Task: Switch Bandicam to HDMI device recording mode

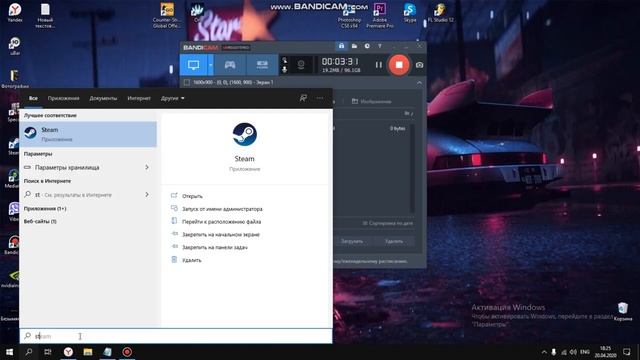Action: [262, 65]
